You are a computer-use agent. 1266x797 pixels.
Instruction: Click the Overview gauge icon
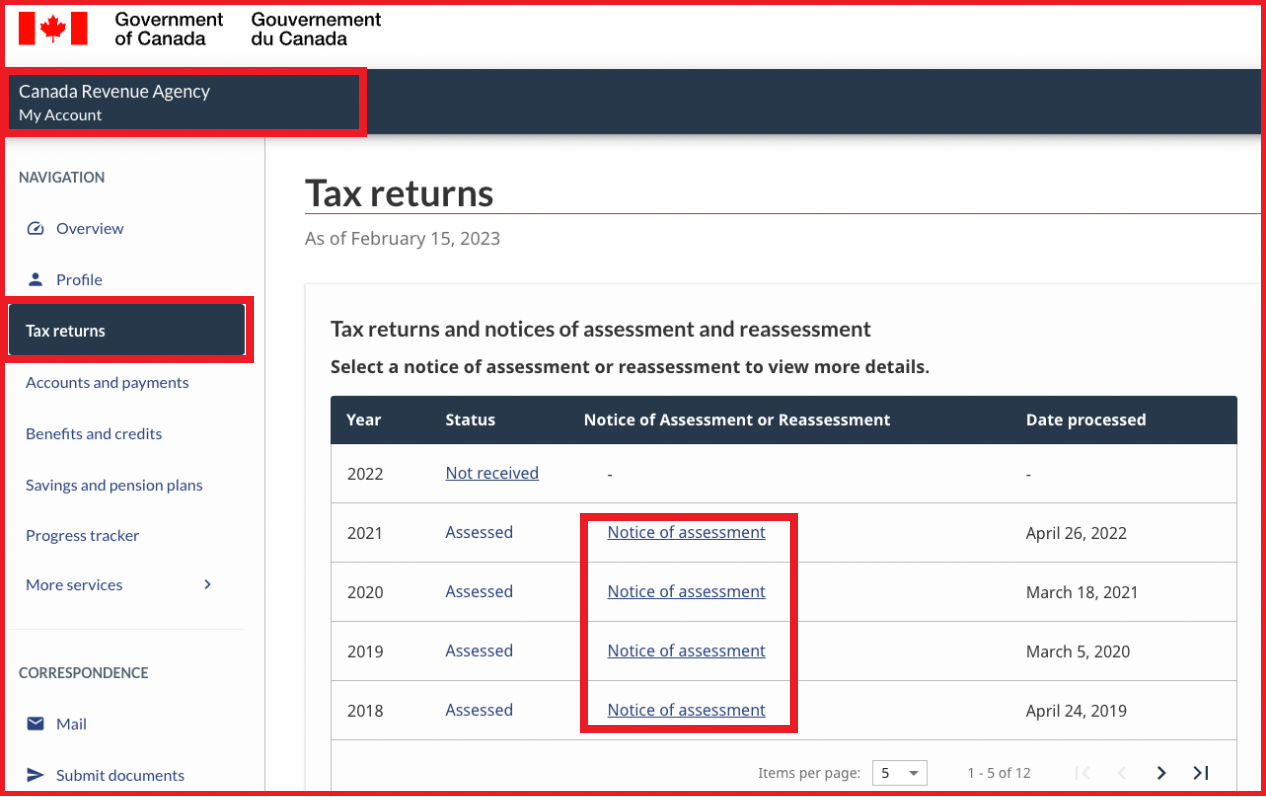pos(36,228)
